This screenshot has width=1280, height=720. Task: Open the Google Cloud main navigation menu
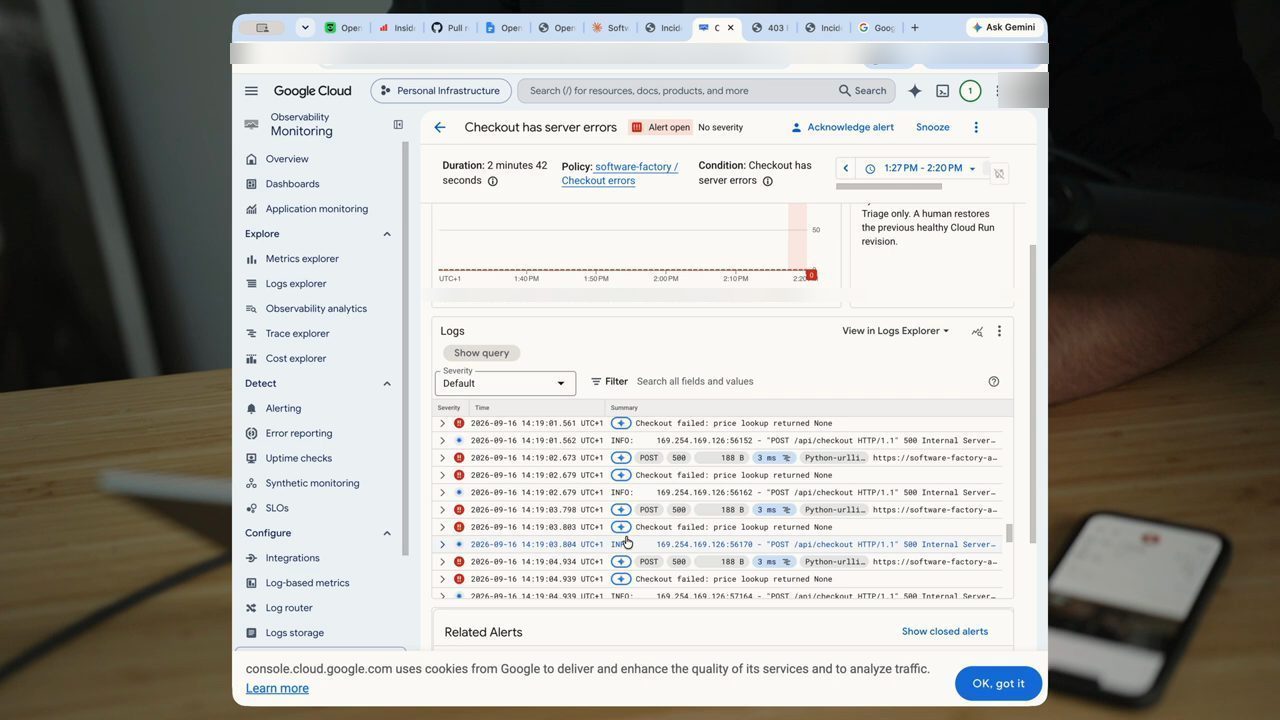[251, 91]
